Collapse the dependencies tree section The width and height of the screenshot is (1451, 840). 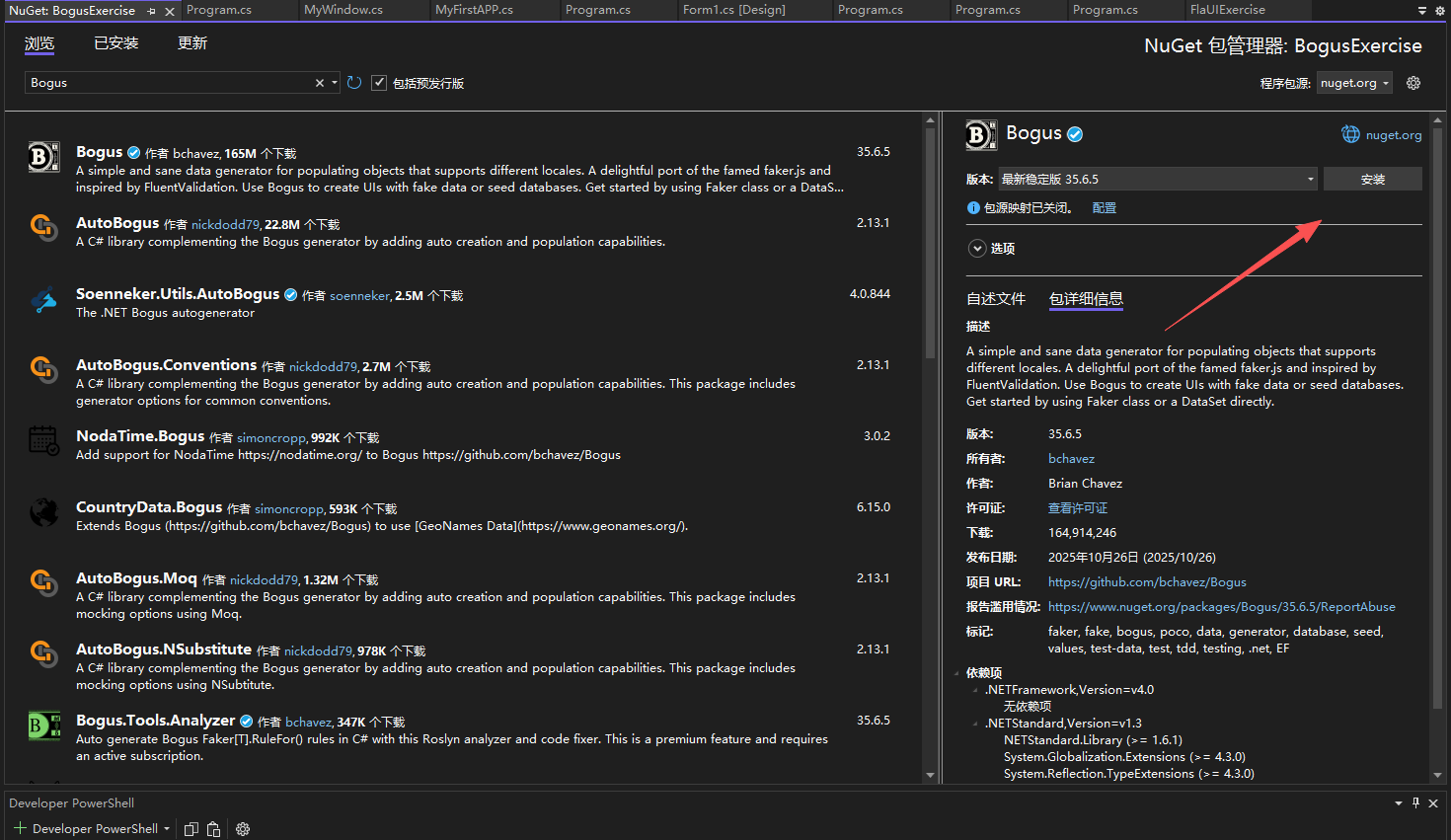tap(956, 673)
